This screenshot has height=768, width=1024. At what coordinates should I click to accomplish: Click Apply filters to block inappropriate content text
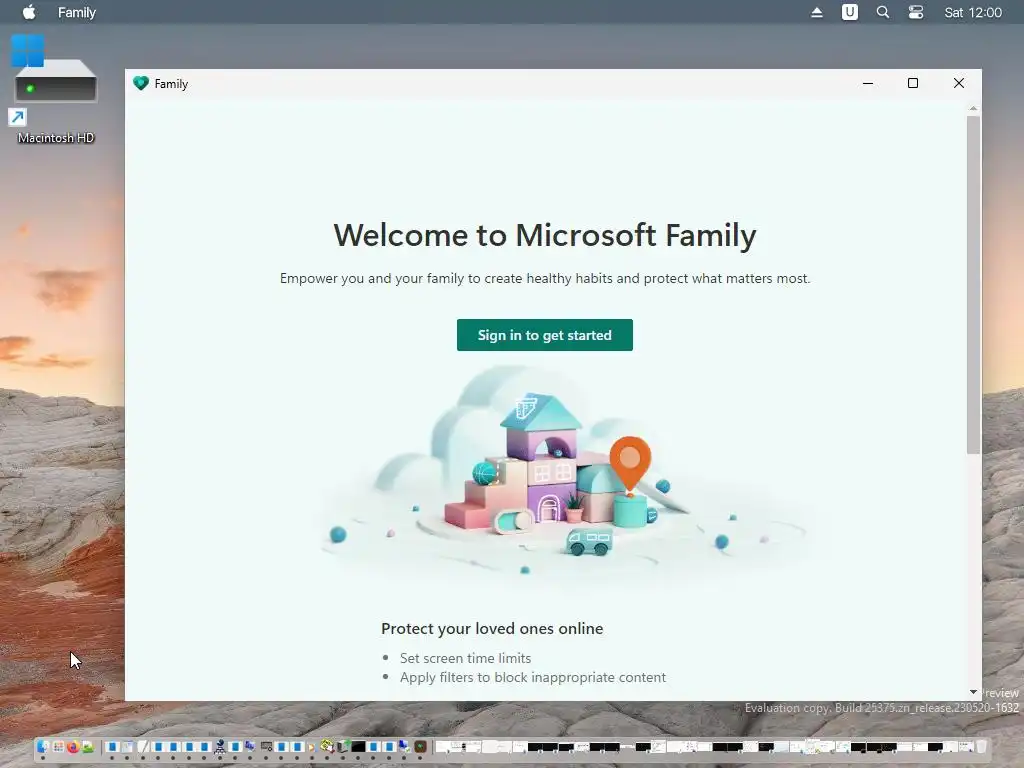(x=533, y=677)
